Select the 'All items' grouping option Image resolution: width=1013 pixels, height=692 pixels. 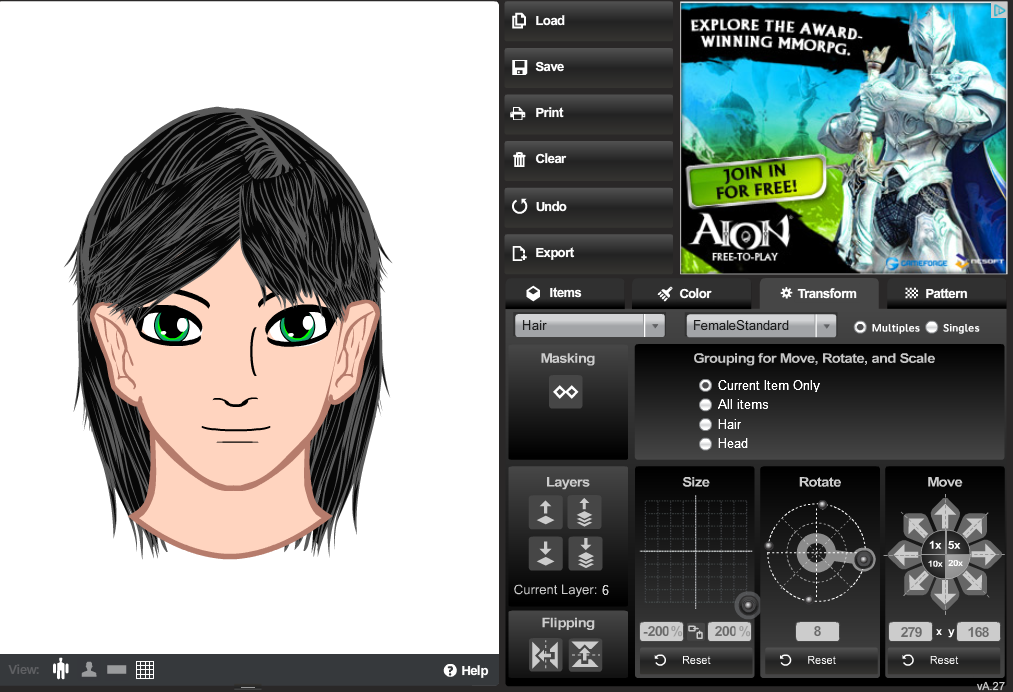[706, 405]
